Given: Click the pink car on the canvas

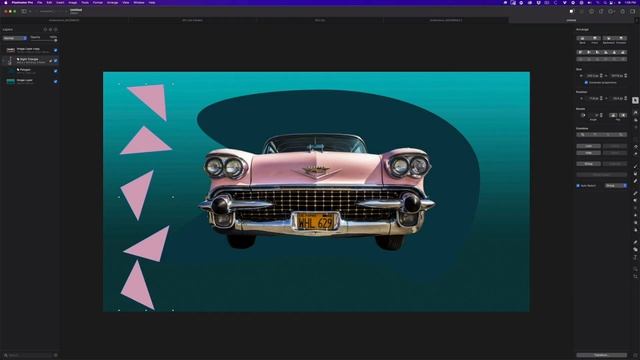Looking at the screenshot, I should 316,192.
